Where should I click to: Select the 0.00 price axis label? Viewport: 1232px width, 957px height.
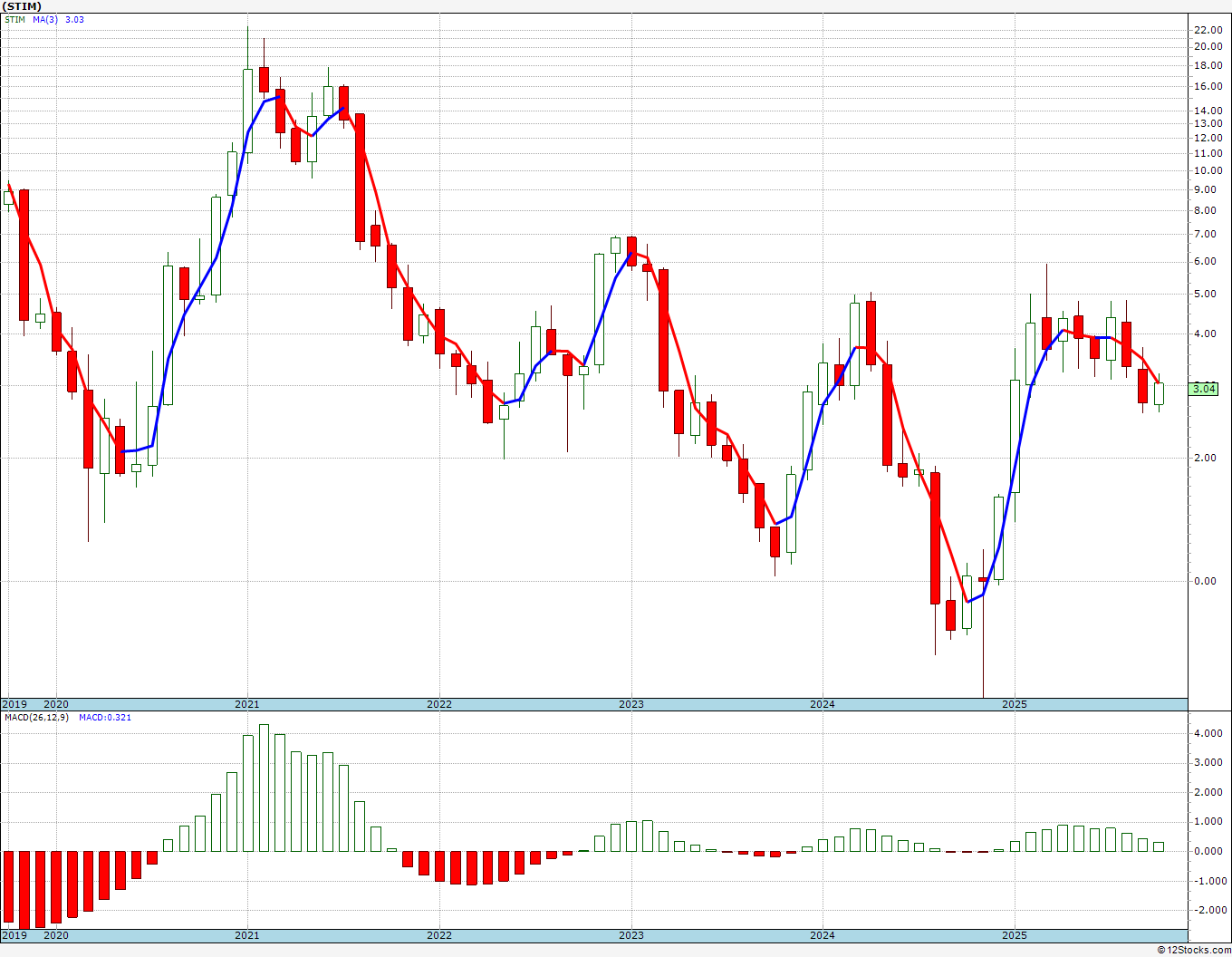pyautogui.click(x=1205, y=581)
